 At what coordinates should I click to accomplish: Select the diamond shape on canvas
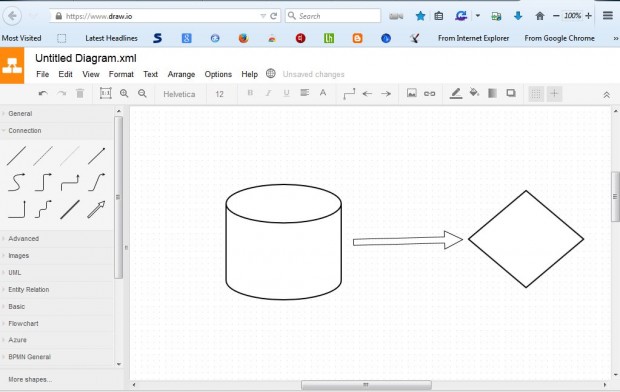coord(526,239)
